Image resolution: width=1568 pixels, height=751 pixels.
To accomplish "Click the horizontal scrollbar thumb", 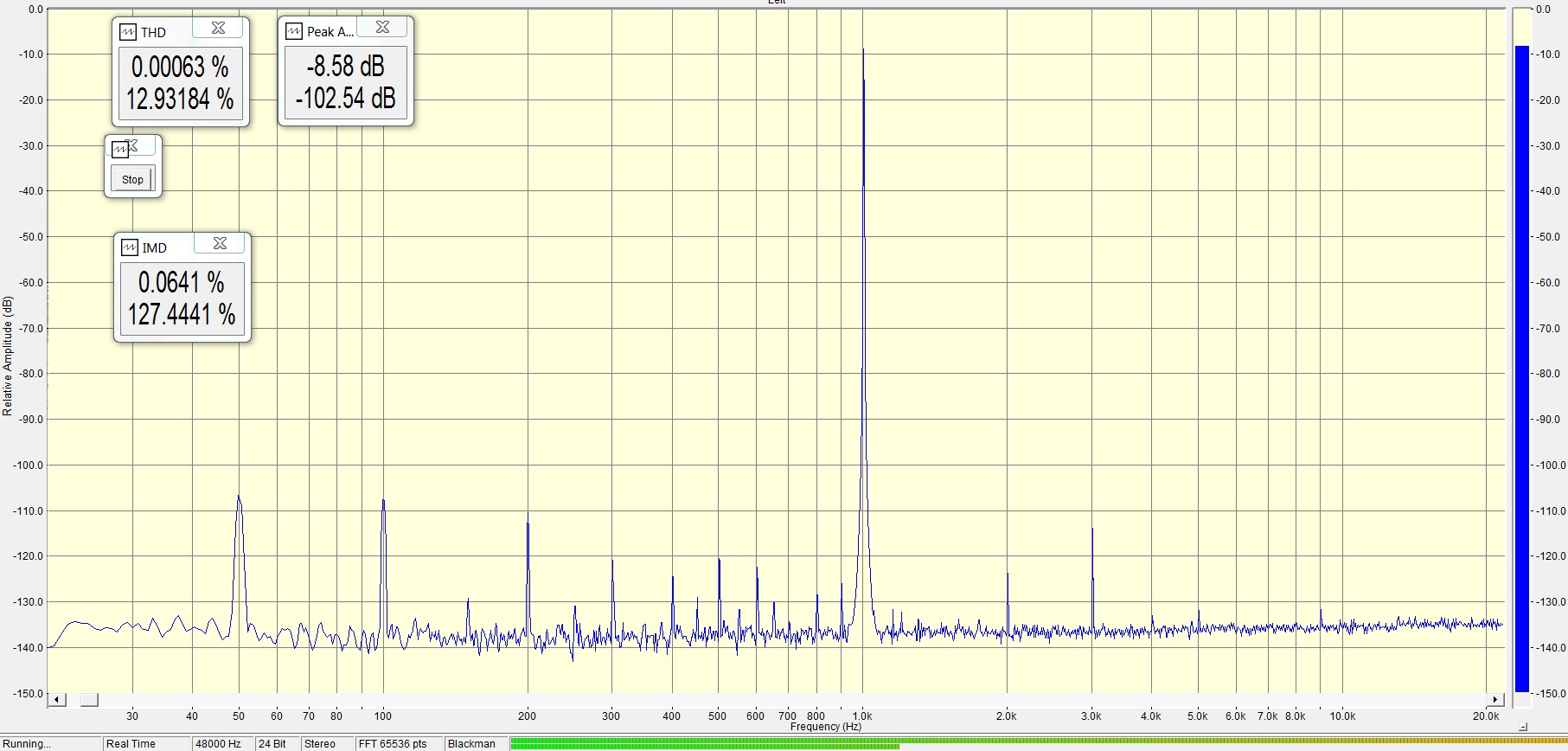I will [89, 699].
